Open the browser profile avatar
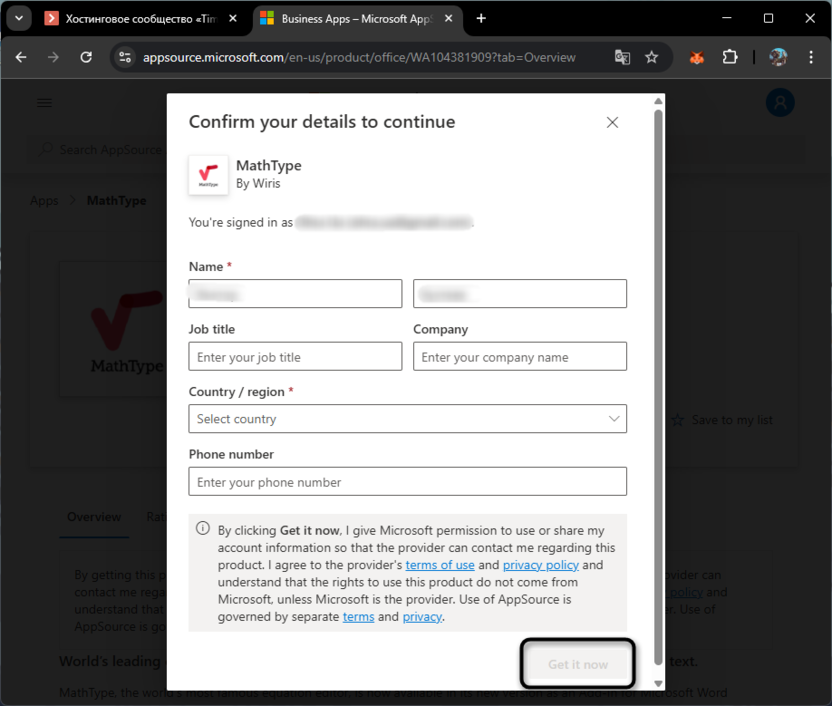This screenshot has height=706, width=832. [x=778, y=57]
